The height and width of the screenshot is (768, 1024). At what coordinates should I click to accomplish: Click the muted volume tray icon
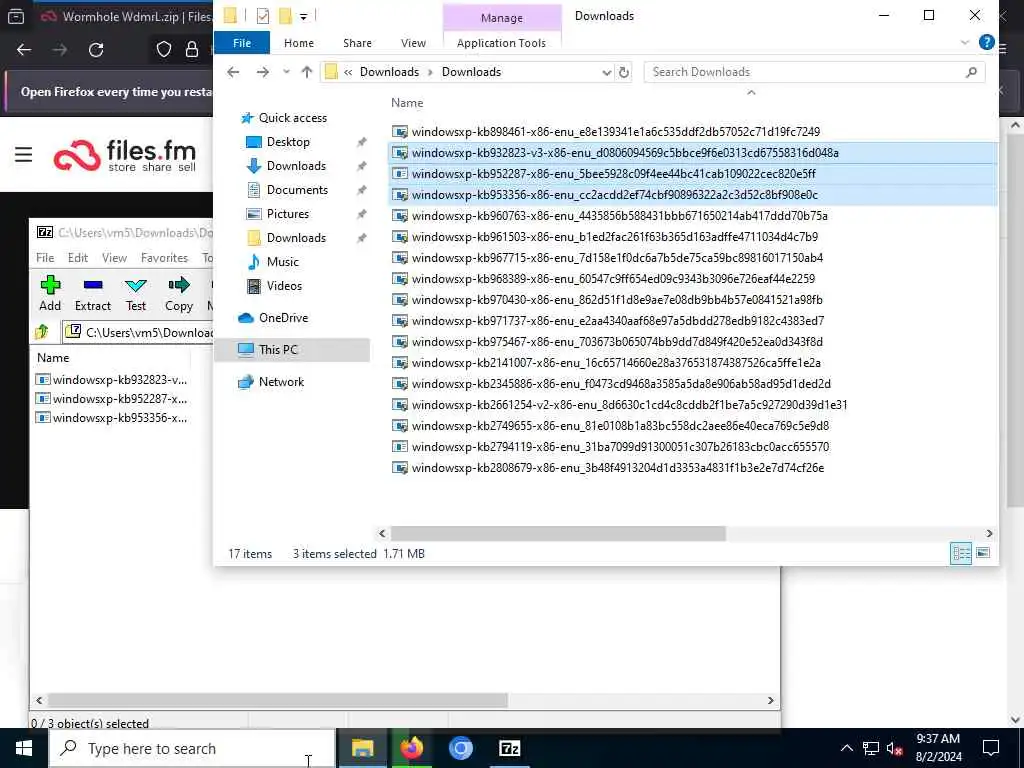(895, 748)
